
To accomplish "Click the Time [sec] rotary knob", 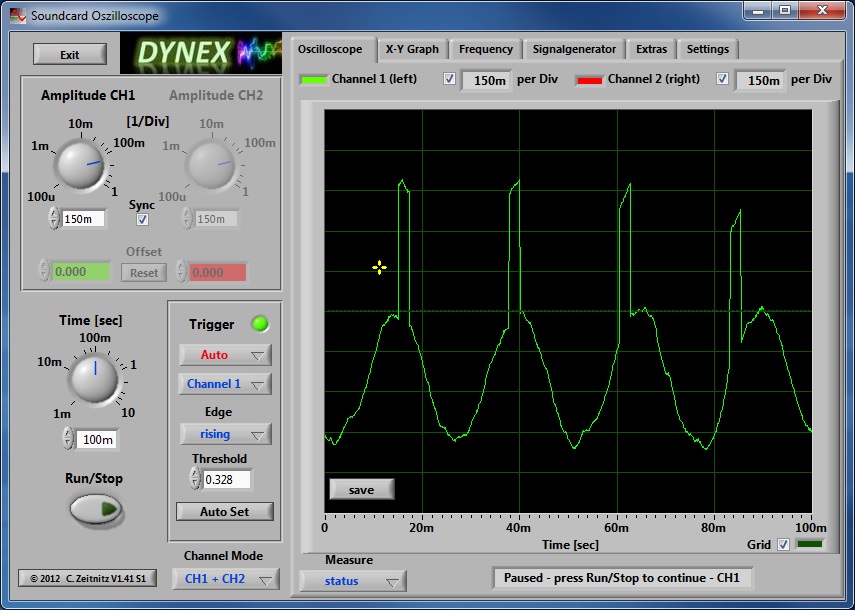I will coord(94,380).
